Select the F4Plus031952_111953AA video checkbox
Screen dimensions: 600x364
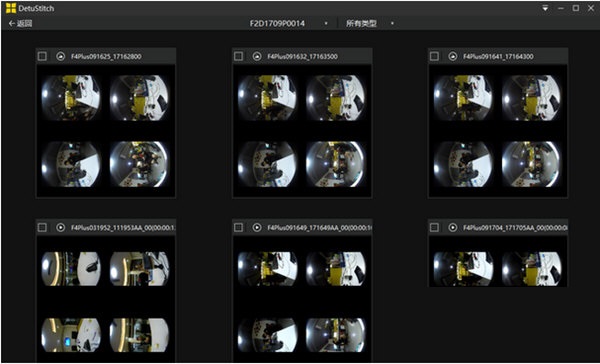tap(42, 227)
